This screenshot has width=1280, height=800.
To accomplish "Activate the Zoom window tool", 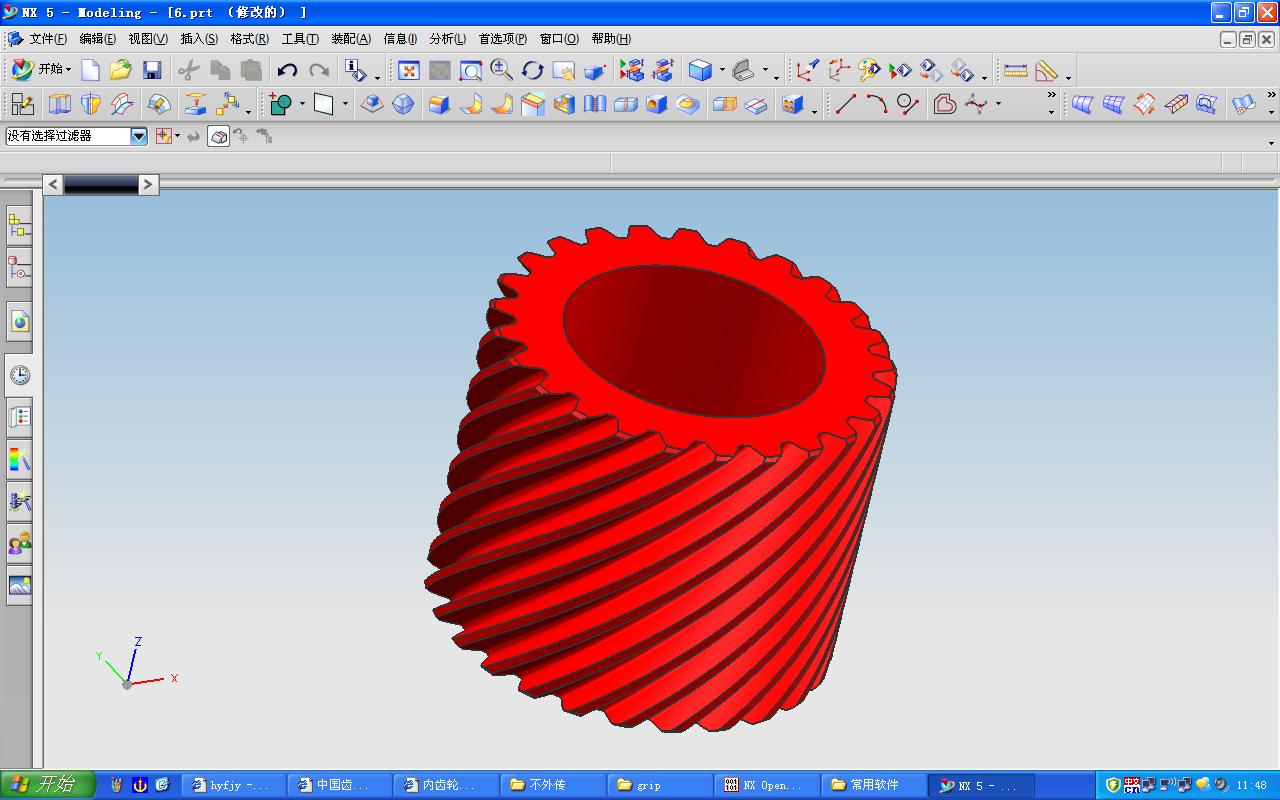I will [x=471, y=70].
